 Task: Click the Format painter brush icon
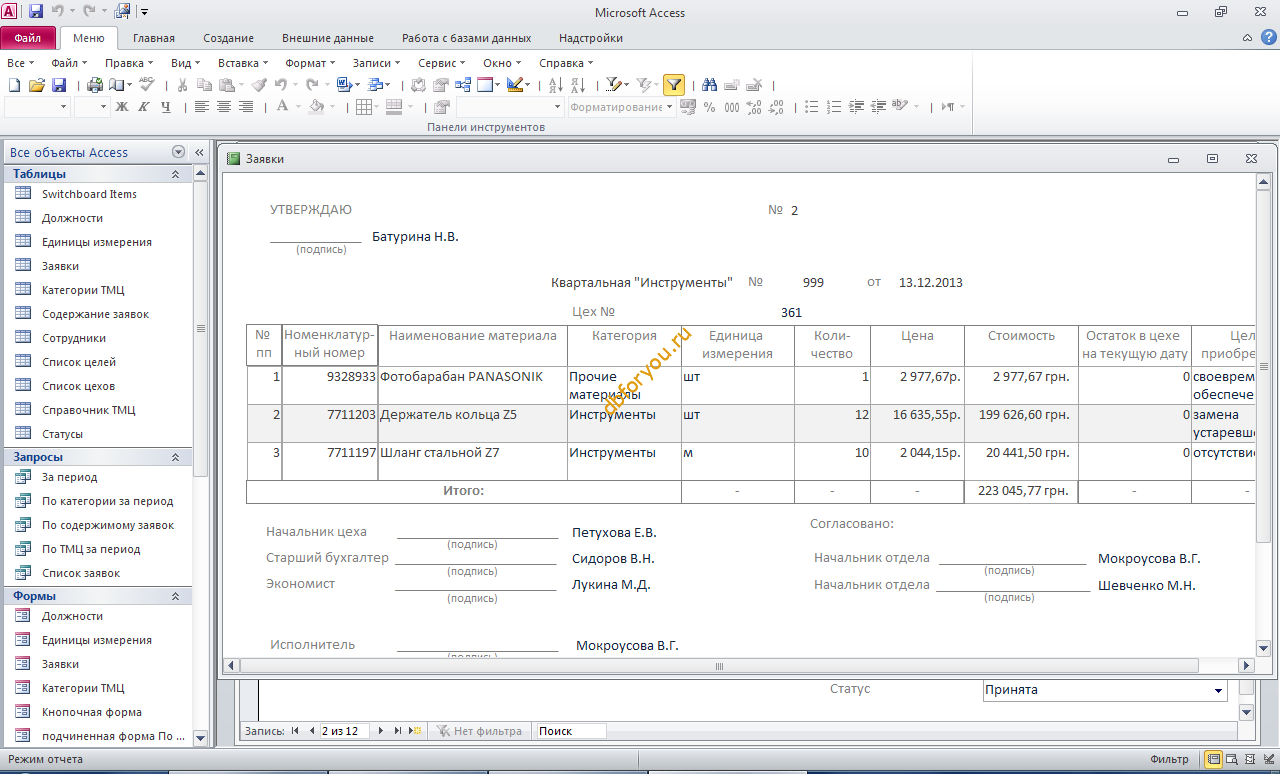coord(259,85)
